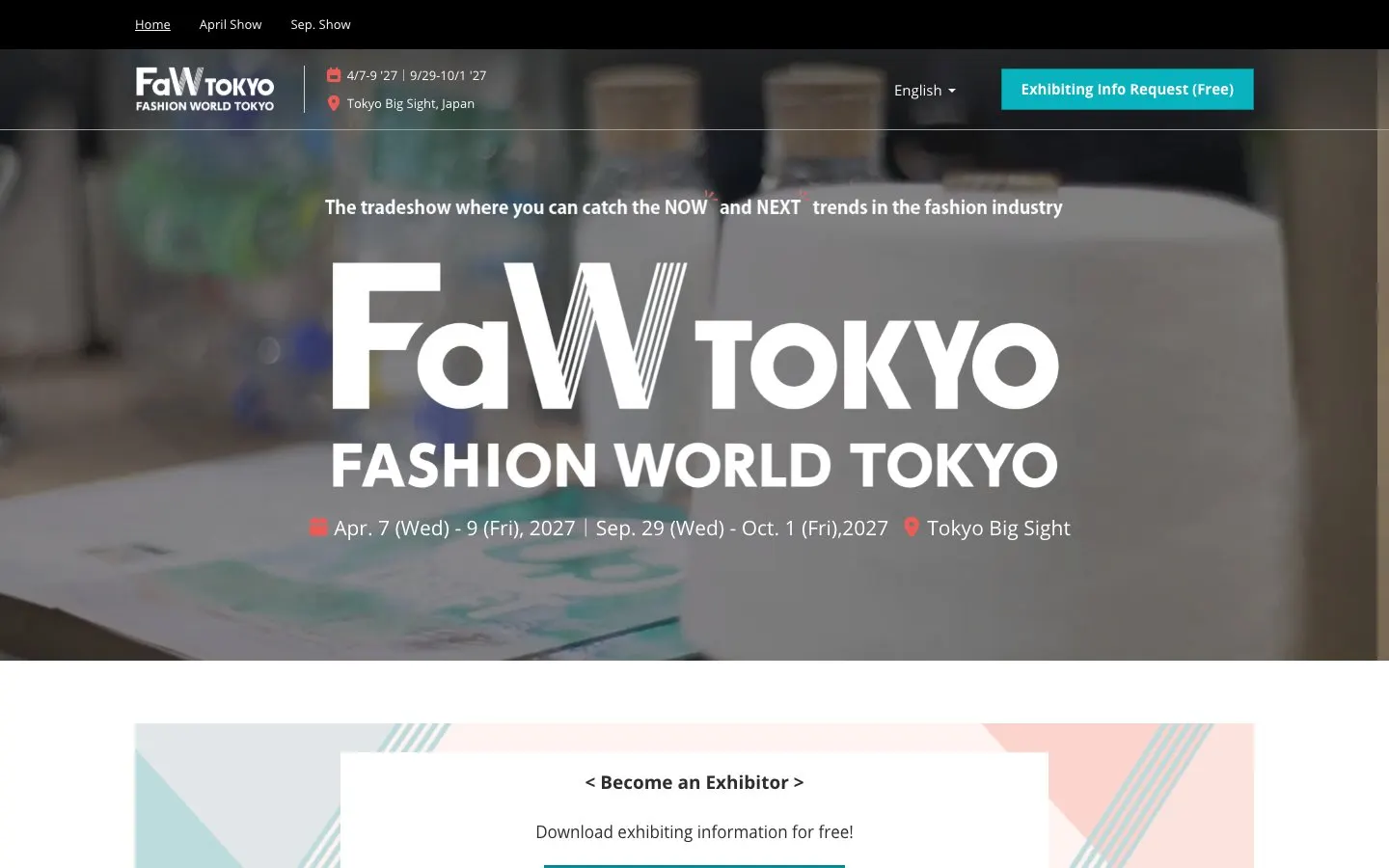Click the Become an Exhibitor heading

pos(694,782)
